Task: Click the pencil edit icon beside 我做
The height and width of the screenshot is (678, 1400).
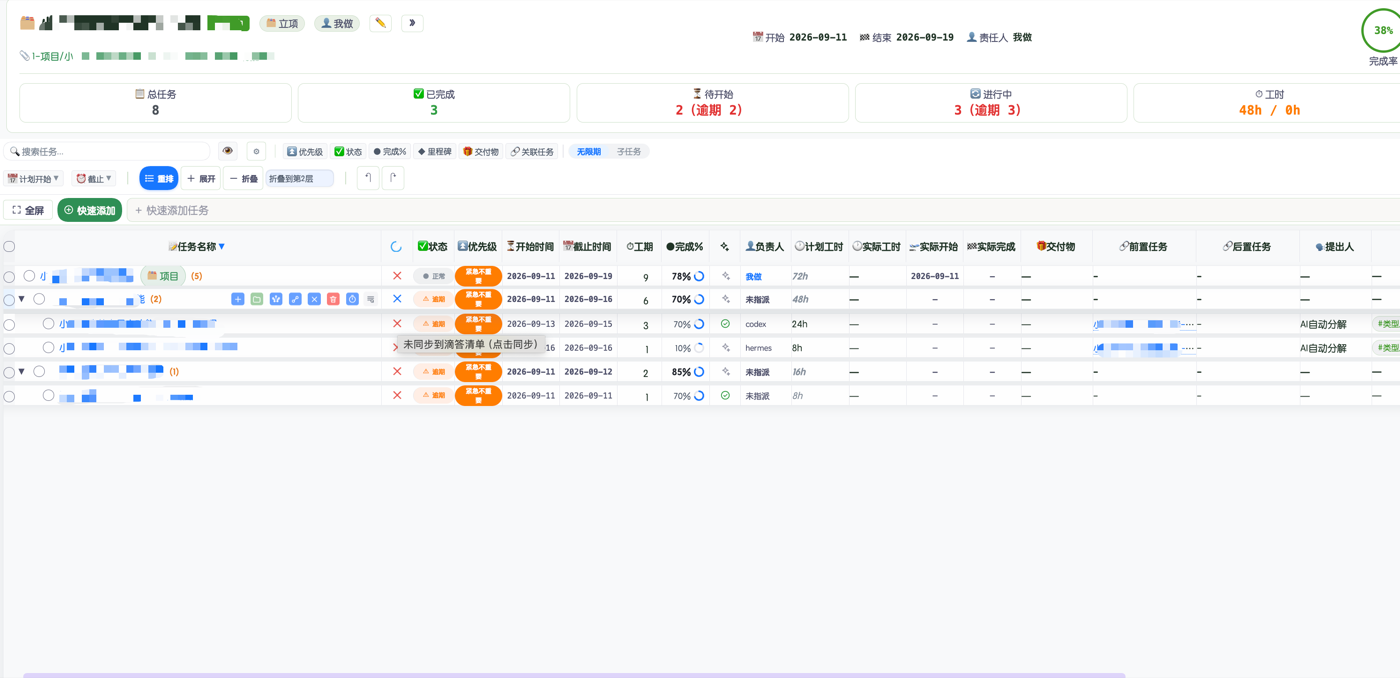Action: point(380,23)
